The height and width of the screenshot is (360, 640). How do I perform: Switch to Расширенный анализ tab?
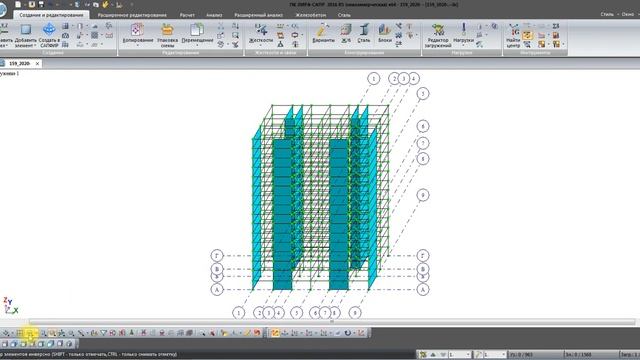pyautogui.click(x=258, y=15)
